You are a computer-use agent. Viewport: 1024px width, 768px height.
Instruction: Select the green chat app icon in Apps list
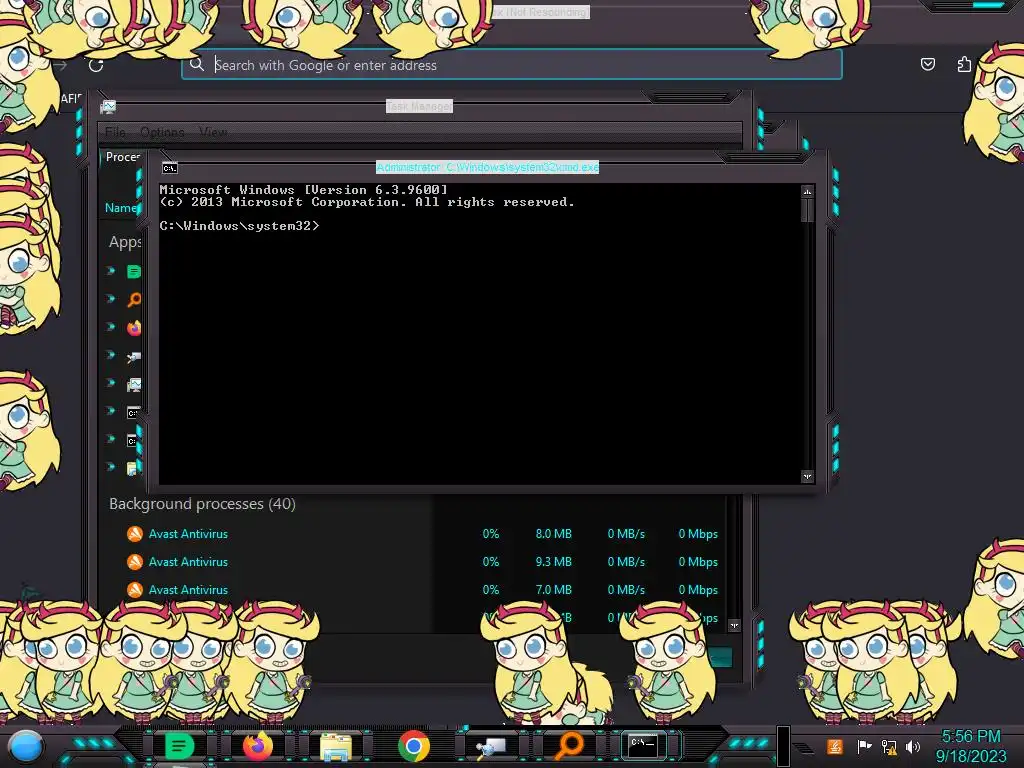click(x=134, y=271)
